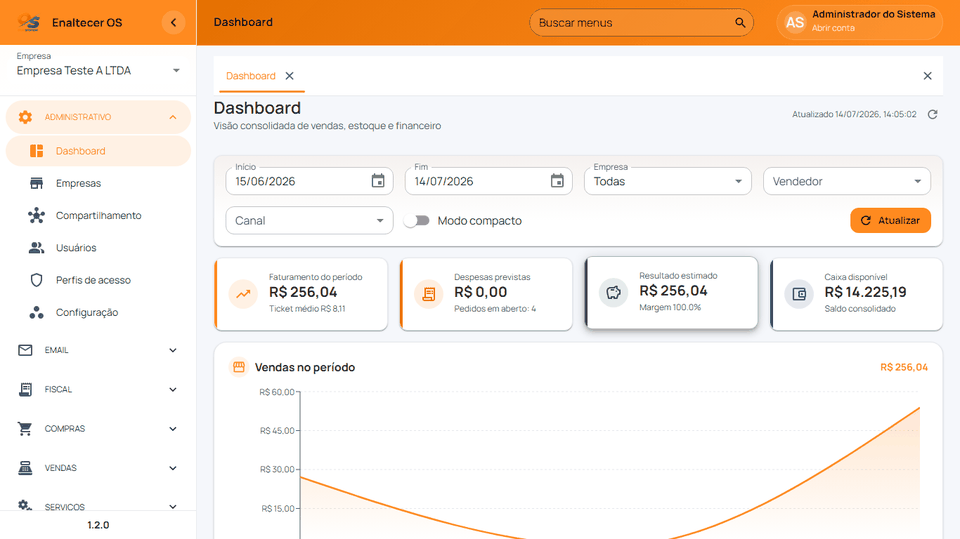
Task: Open the AS user avatar
Action: point(795,23)
